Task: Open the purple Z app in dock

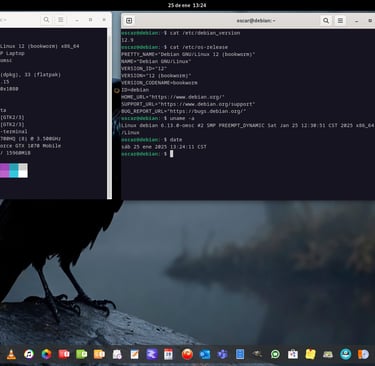Action: pyautogui.click(x=152, y=354)
